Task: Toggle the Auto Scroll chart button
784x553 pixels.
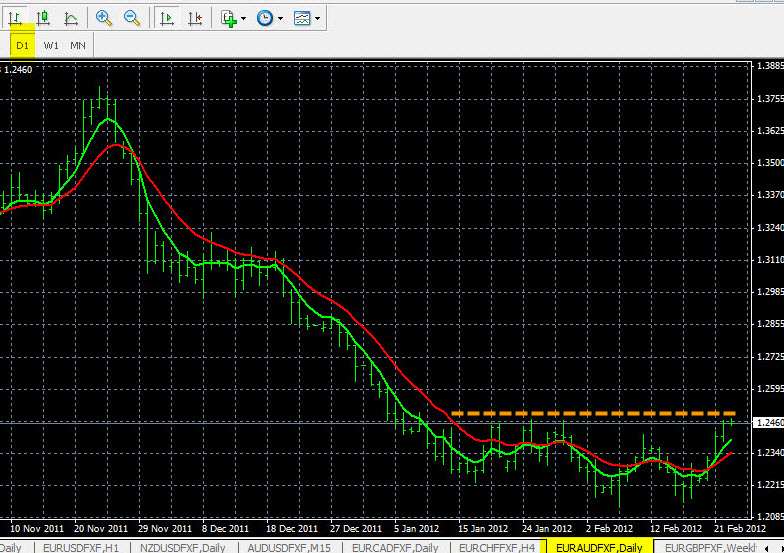Action: tap(167, 17)
